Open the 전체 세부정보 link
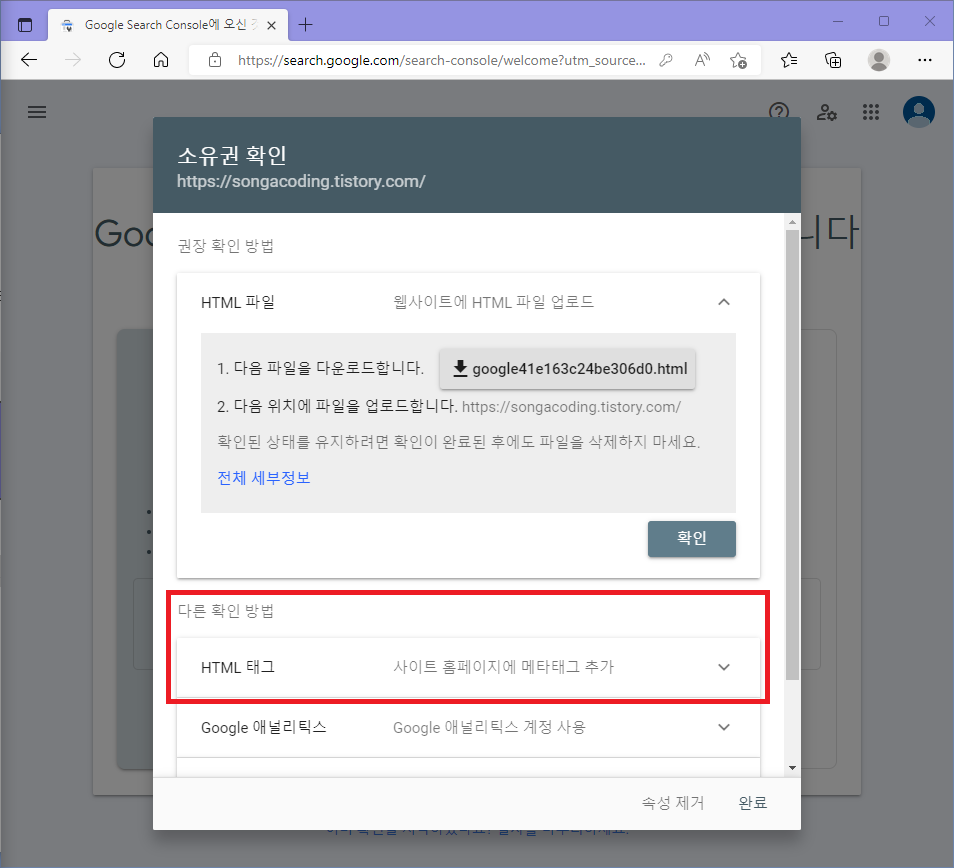 263,477
